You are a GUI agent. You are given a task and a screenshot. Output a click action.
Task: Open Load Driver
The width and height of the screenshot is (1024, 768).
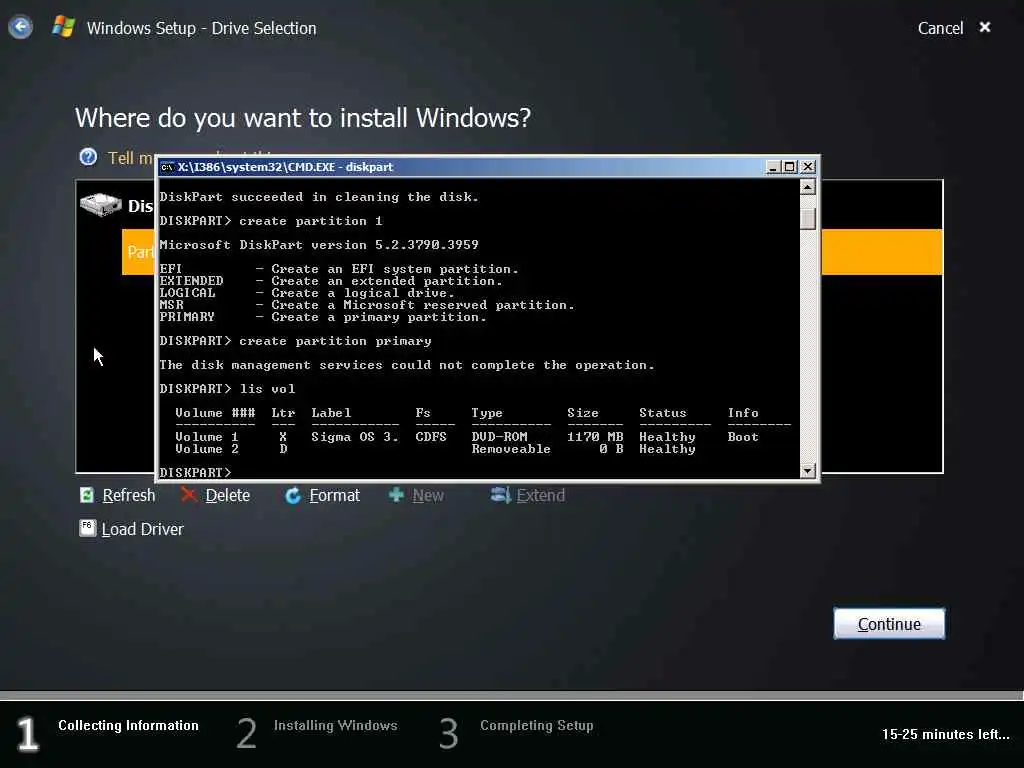coord(142,529)
